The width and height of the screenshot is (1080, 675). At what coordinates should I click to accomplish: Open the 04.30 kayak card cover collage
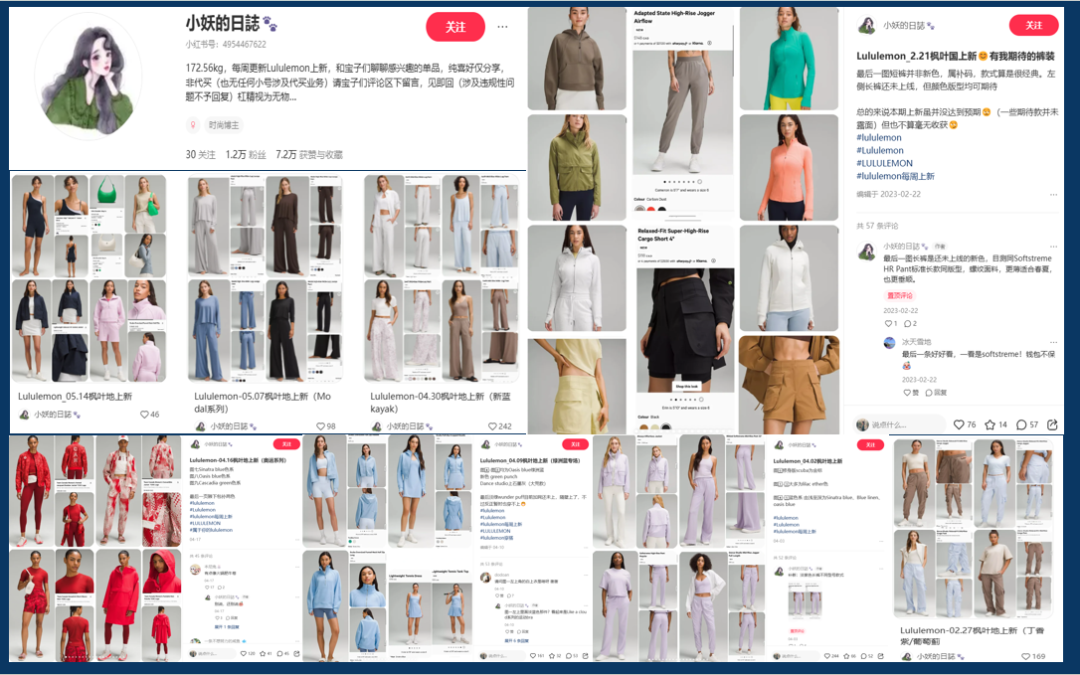(442, 278)
